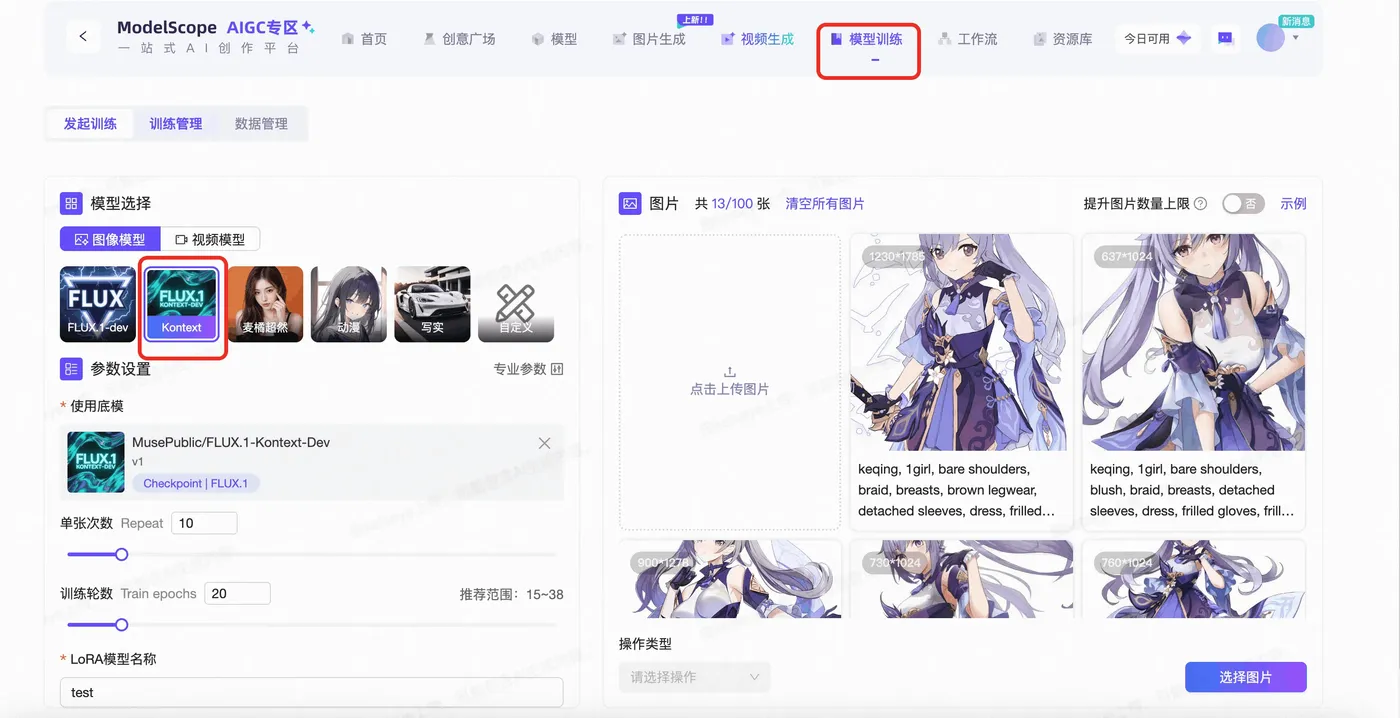1400x718 pixels.
Task: Select 视频模型 option
Action: coord(210,239)
